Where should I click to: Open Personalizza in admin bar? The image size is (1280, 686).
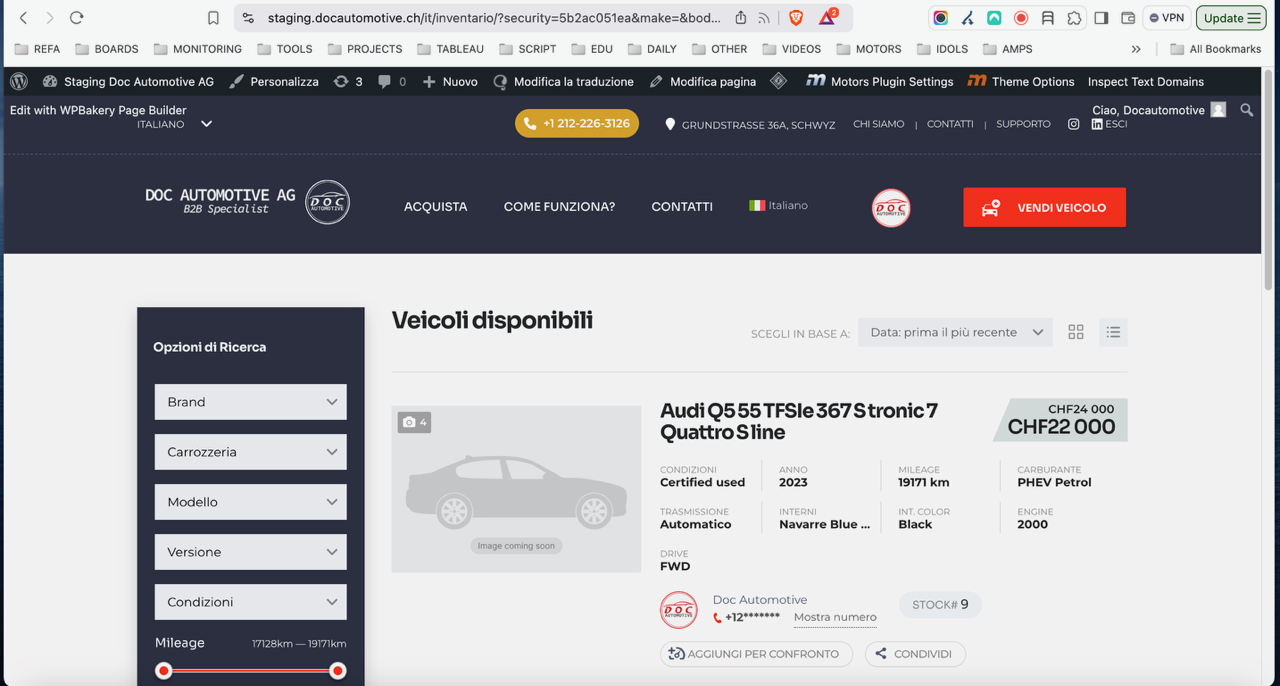coord(273,82)
